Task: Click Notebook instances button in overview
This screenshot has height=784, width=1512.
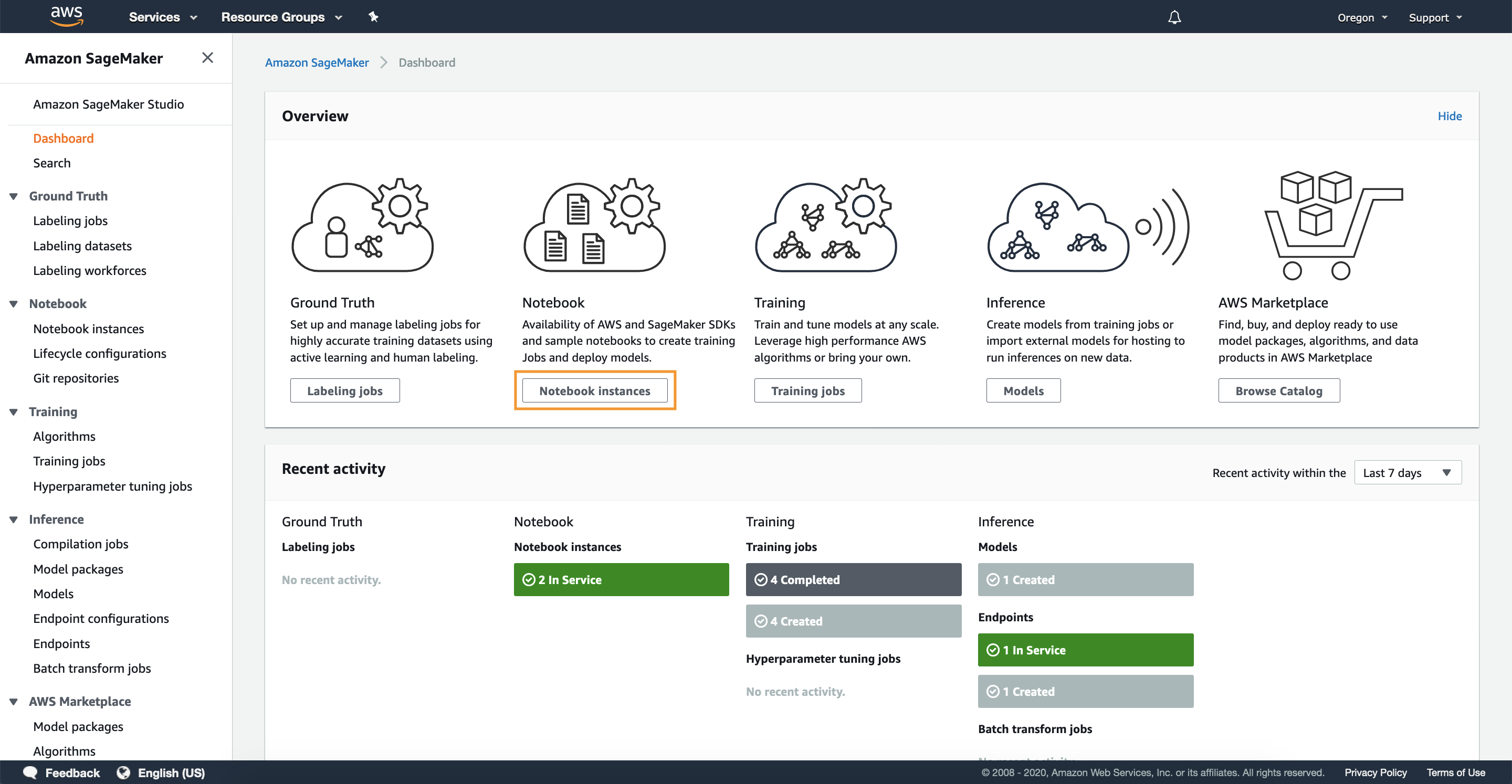Action: point(594,390)
